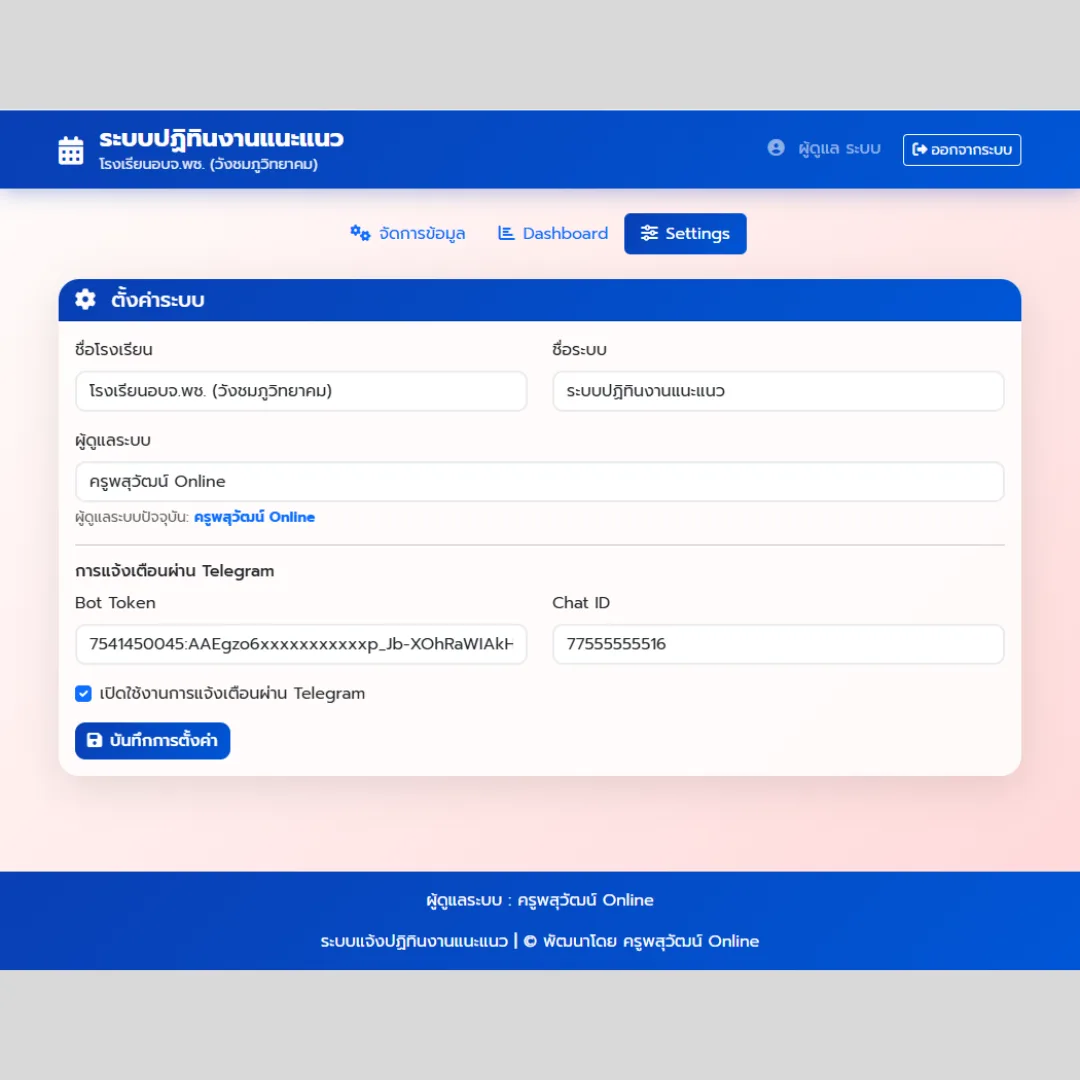The height and width of the screenshot is (1080, 1080).
Task: Click the ออกจากระบบ logout button
Action: pyautogui.click(x=962, y=149)
